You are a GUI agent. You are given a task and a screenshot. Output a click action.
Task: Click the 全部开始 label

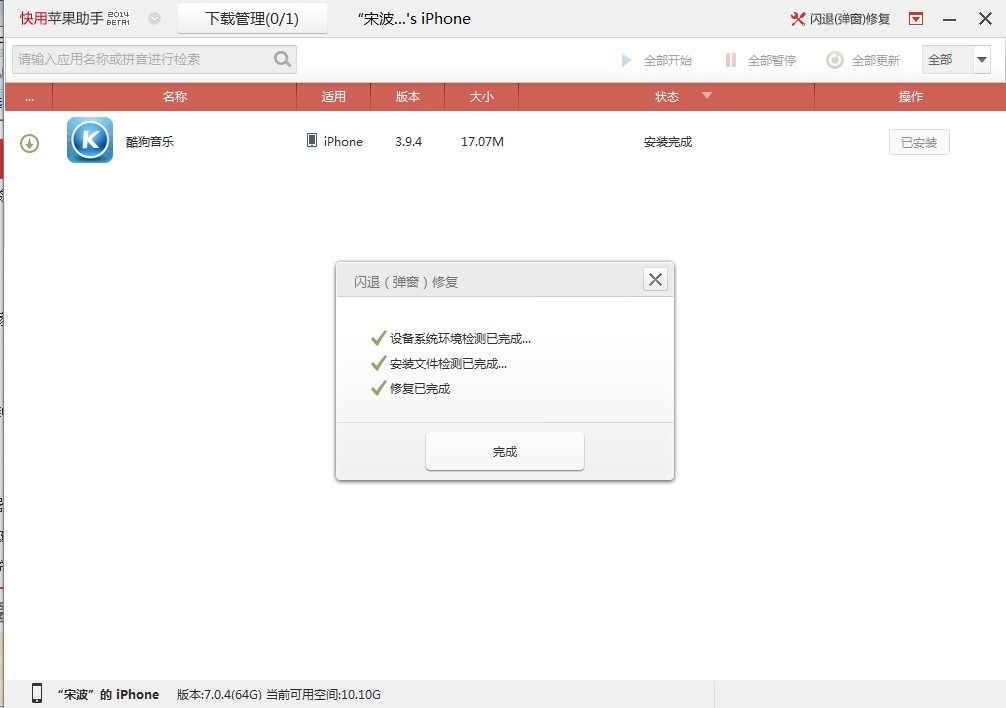point(668,60)
